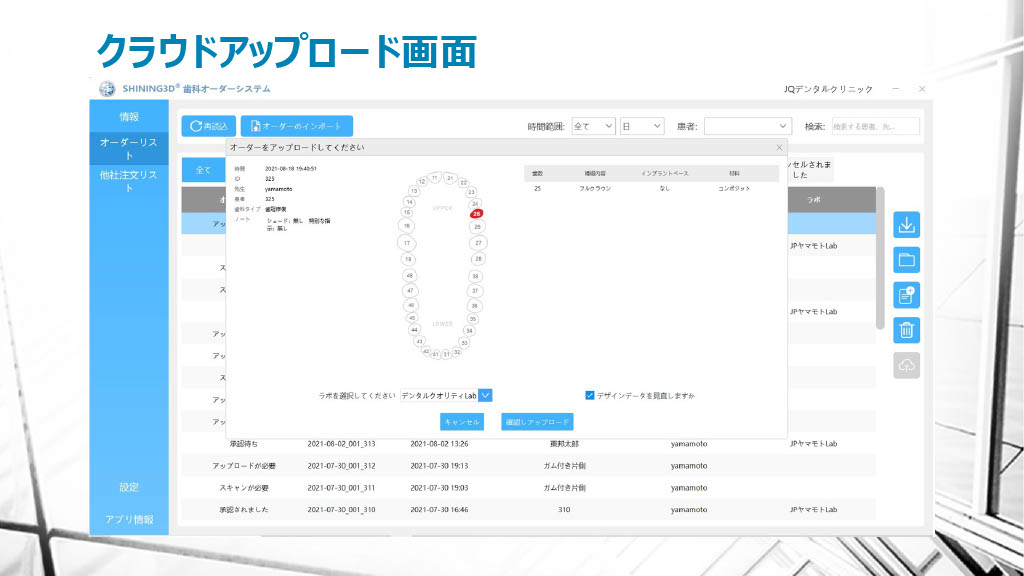
Task: Expand the 患者 patient dropdown
Action: [x=748, y=126]
